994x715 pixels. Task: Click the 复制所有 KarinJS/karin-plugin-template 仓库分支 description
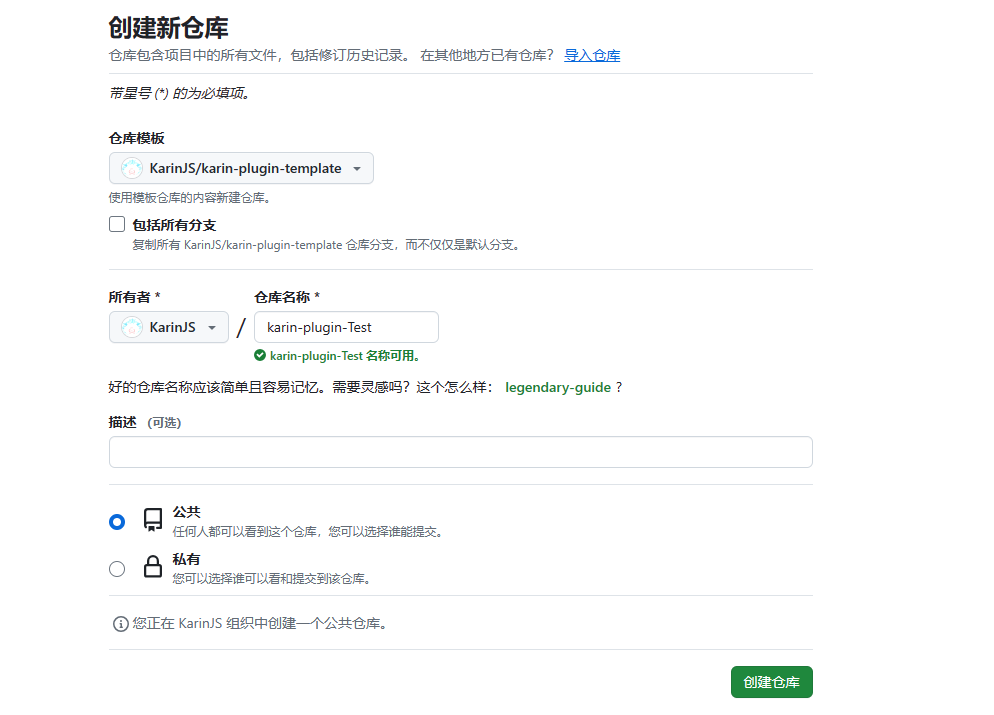click(x=326, y=245)
